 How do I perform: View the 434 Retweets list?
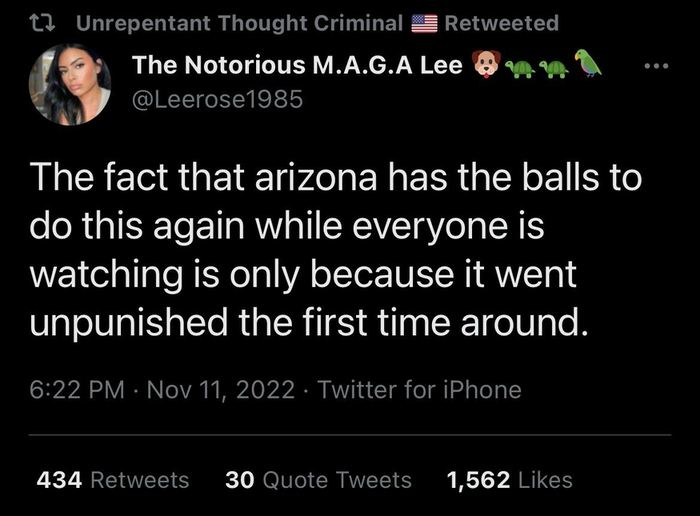(112, 480)
